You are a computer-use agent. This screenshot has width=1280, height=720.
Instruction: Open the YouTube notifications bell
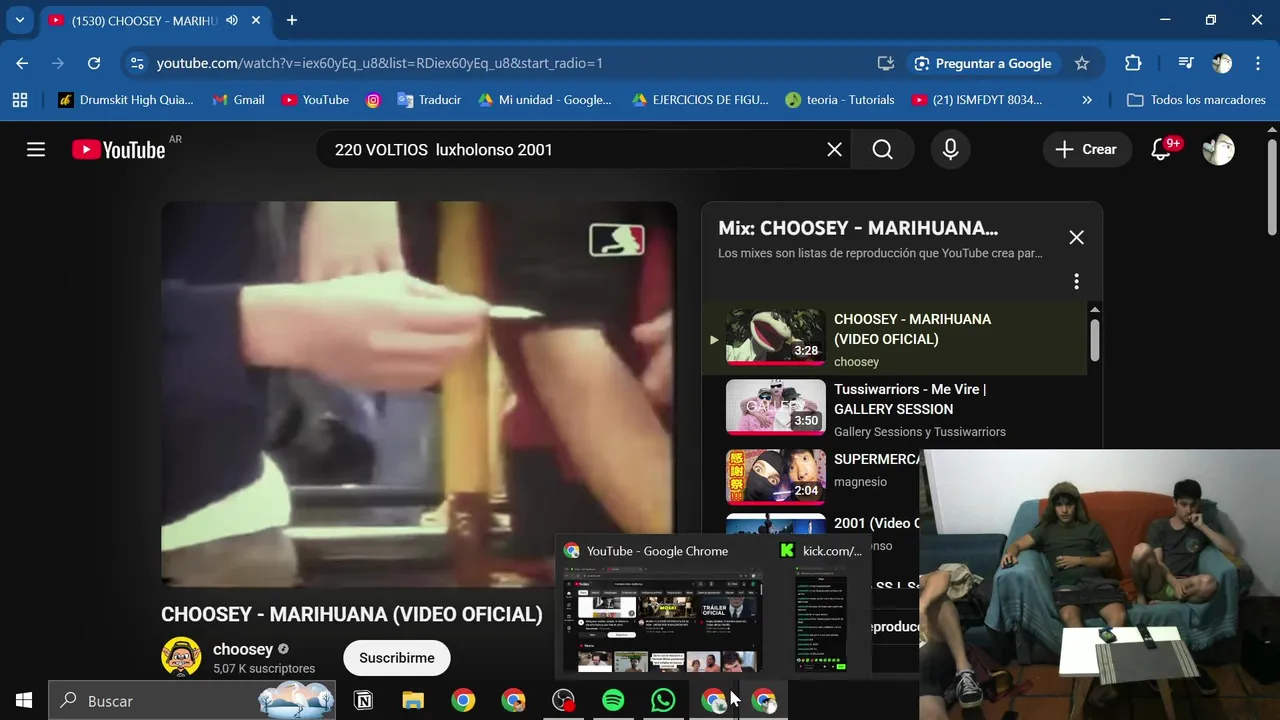(x=1161, y=150)
